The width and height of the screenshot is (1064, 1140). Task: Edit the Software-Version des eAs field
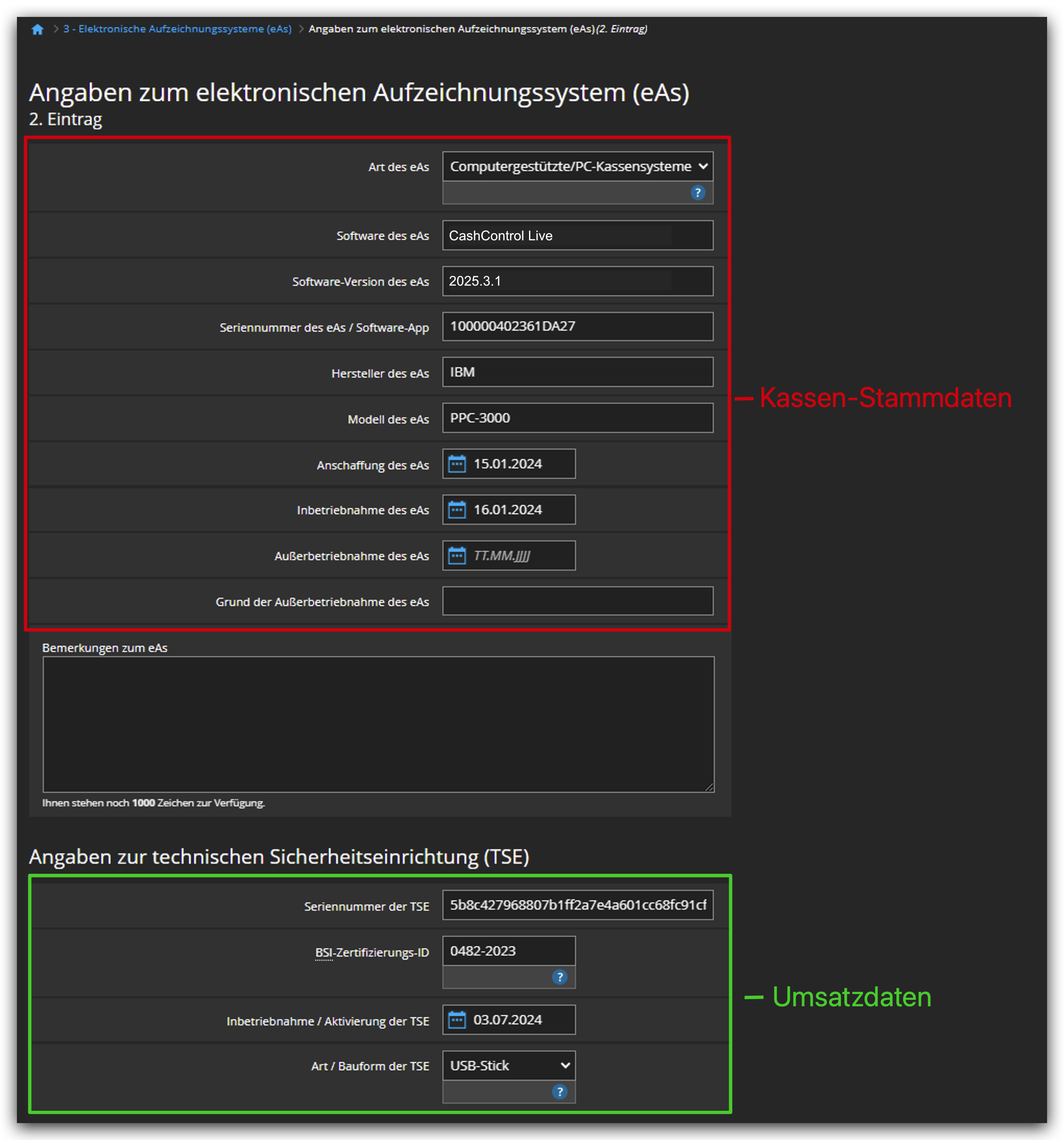578,281
